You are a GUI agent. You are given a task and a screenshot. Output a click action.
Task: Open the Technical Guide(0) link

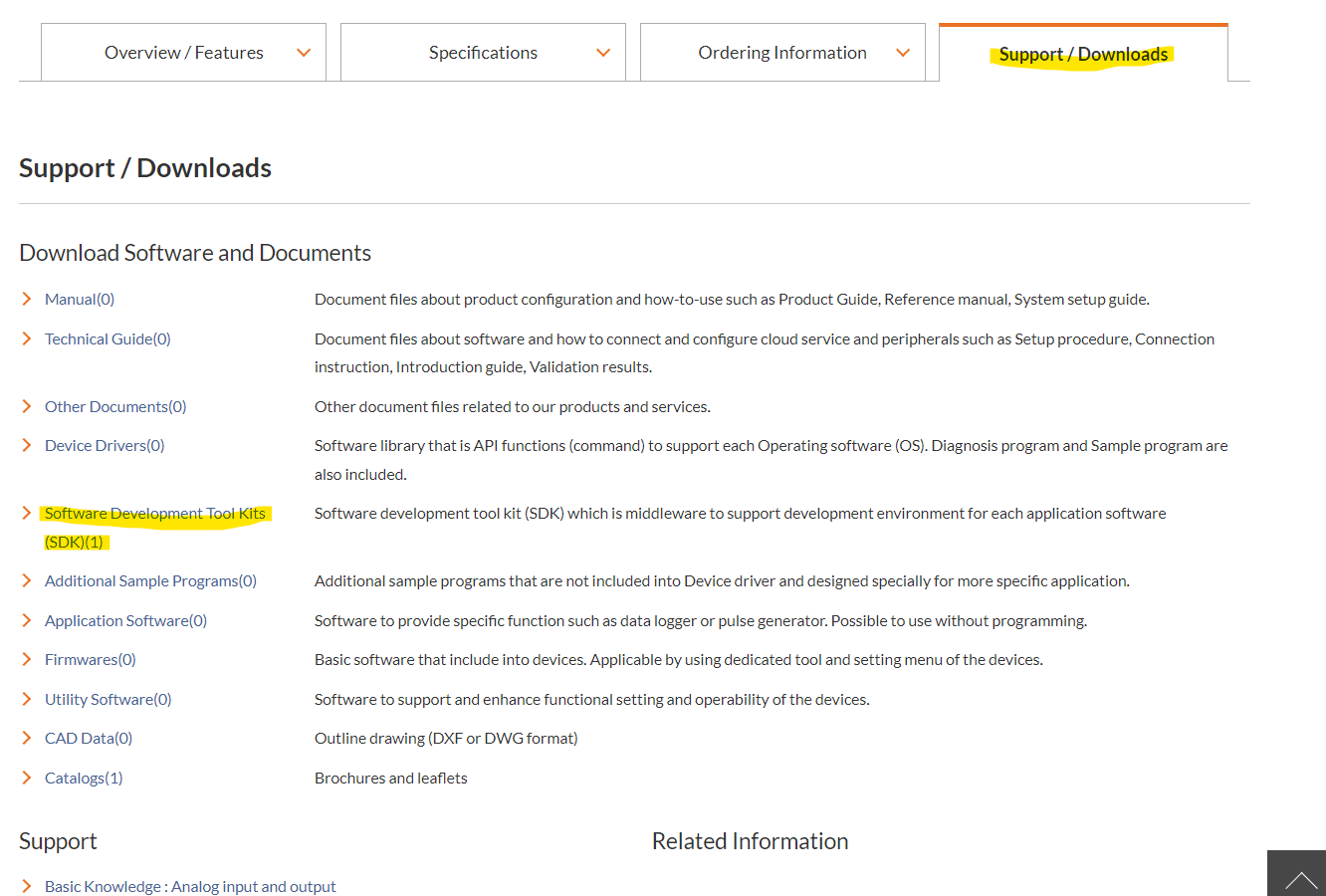108,338
